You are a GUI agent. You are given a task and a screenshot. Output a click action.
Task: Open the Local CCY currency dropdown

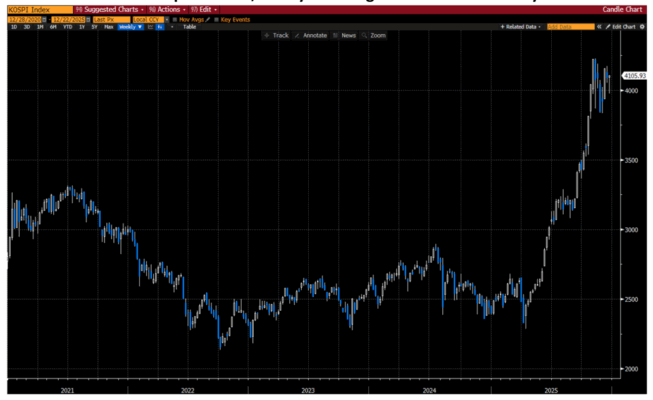(x=148, y=18)
